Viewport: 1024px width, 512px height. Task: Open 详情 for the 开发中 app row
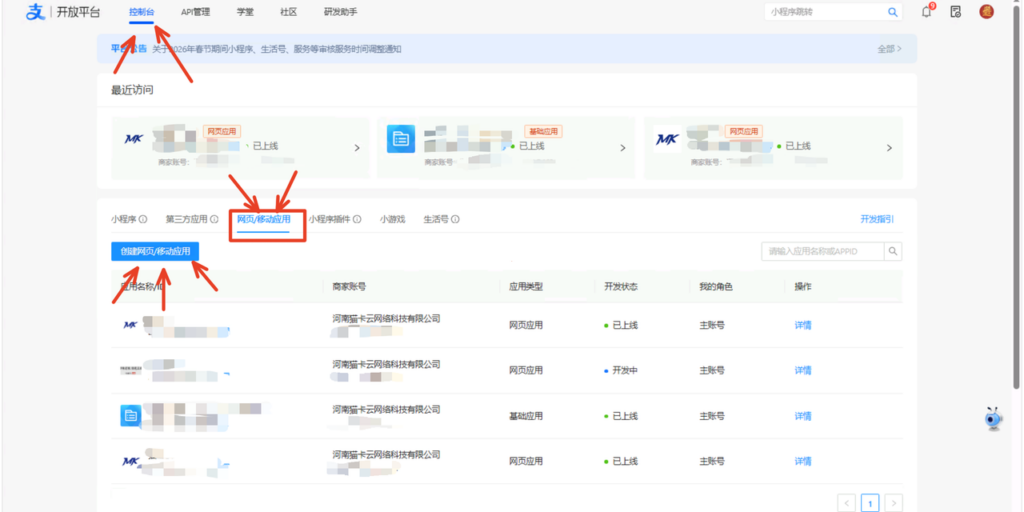pyautogui.click(x=803, y=370)
